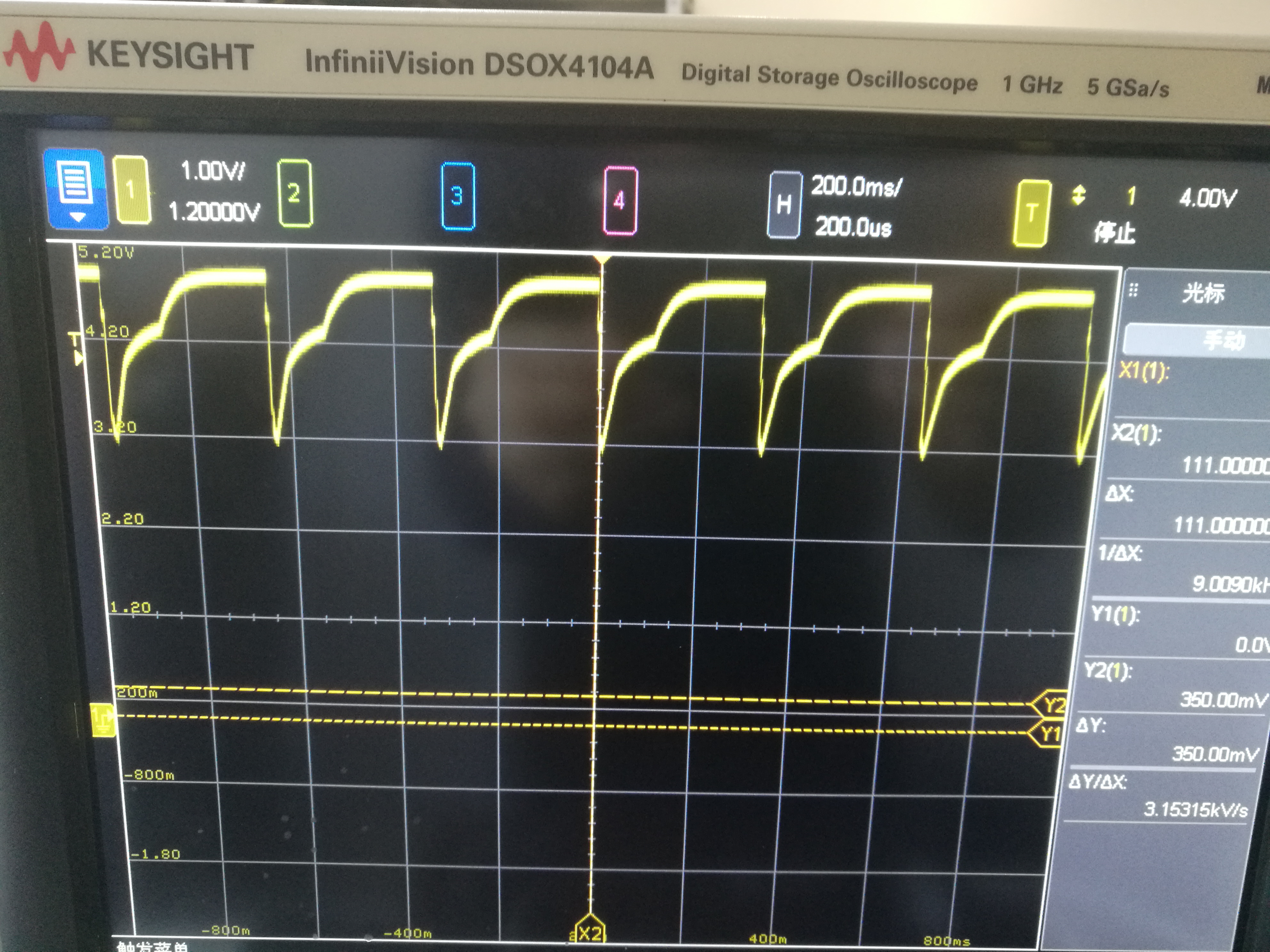Open the blue main menu icon

coord(75,182)
